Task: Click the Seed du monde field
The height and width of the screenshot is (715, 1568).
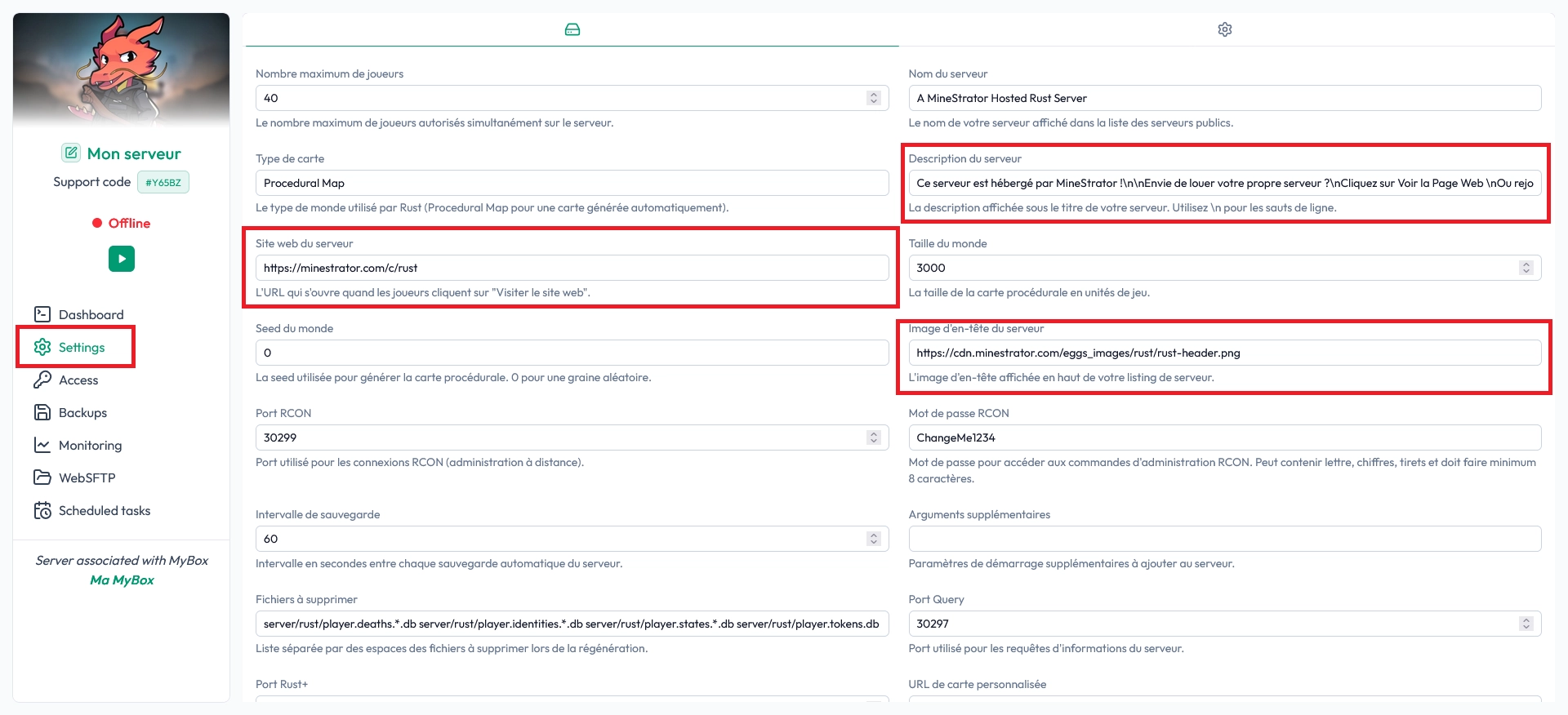Action: 572,353
